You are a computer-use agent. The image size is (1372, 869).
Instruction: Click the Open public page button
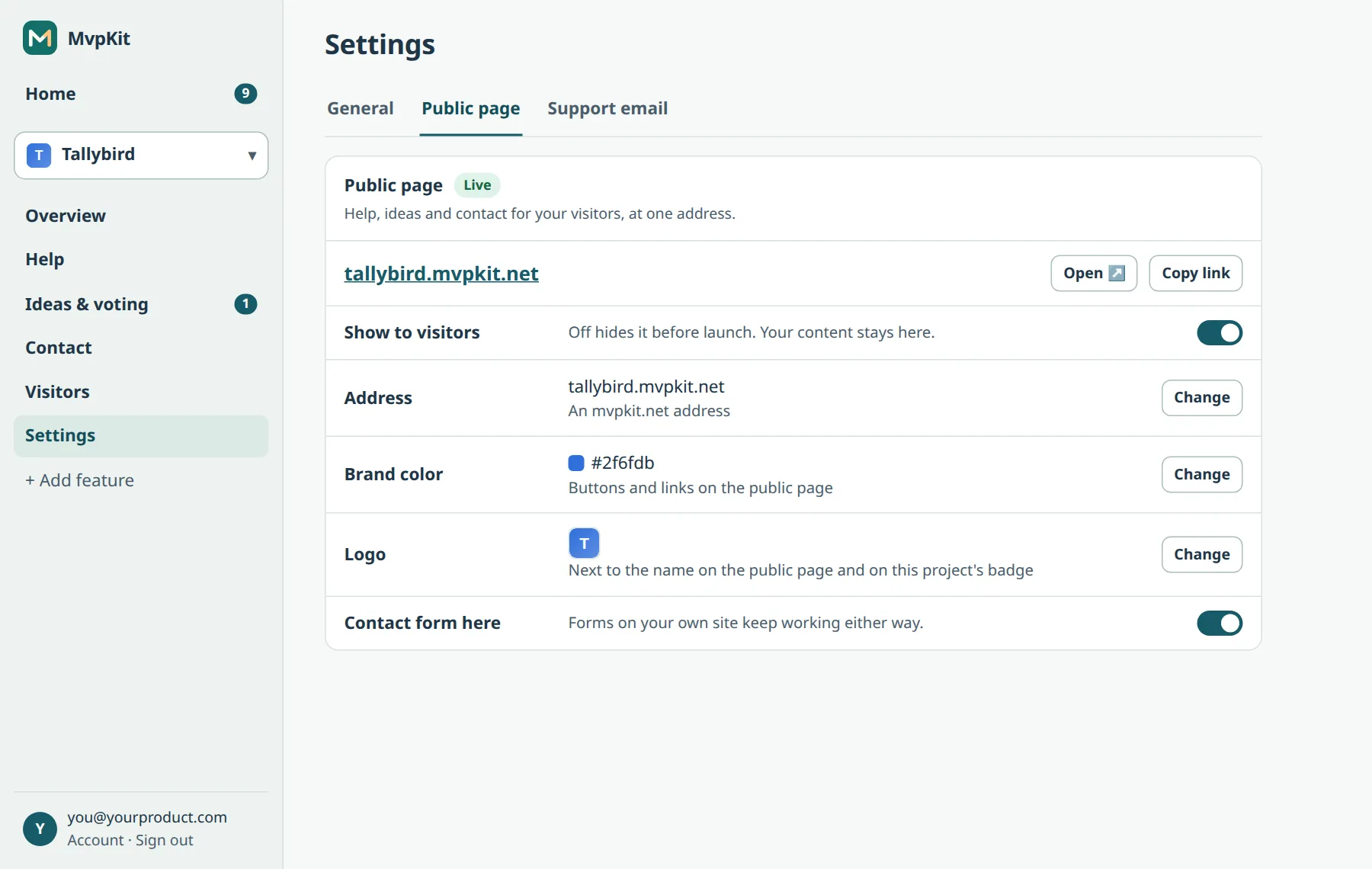pos(1094,273)
